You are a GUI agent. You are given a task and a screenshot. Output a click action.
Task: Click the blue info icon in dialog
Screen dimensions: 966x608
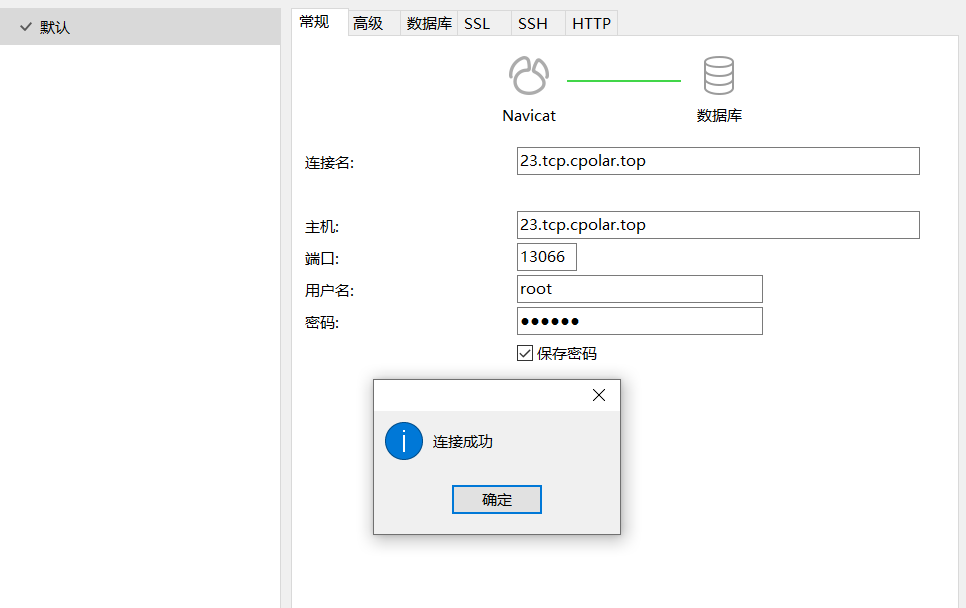pyautogui.click(x=404, y=441)
